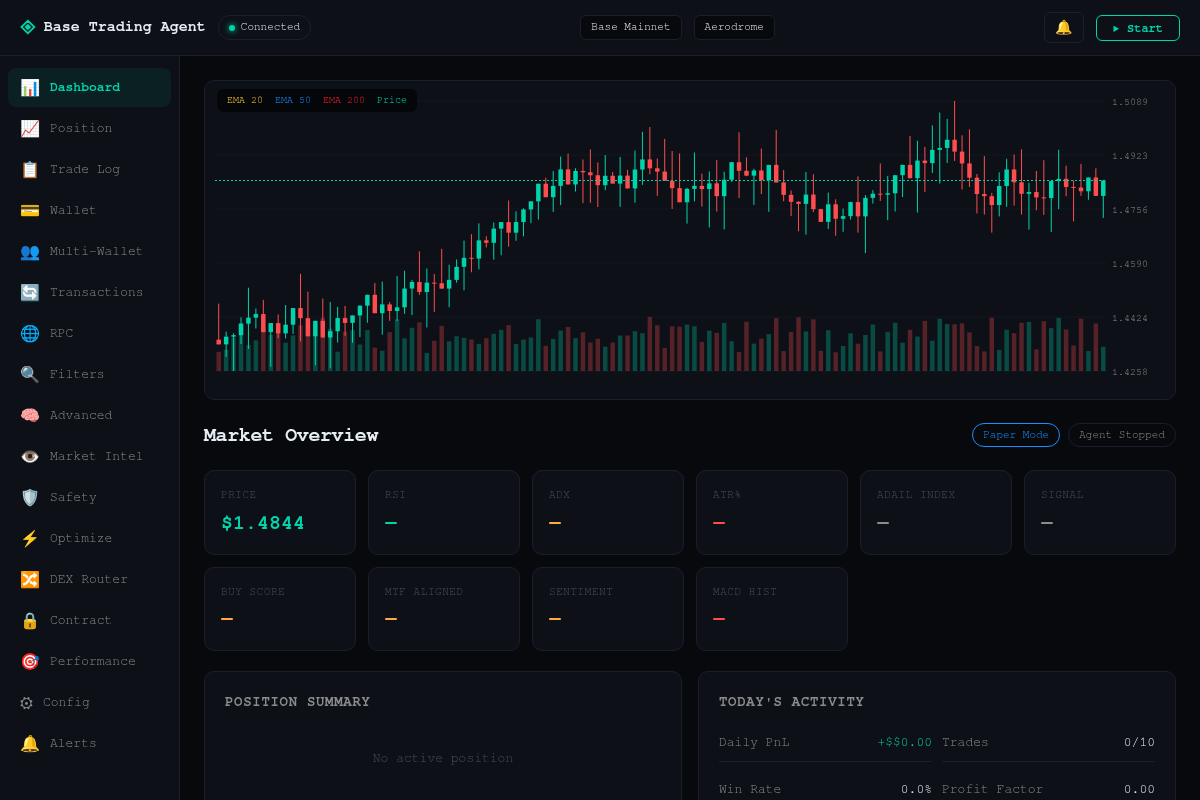
Task: Toggle the EMA 20 legend label
Action: pos(245,100)
